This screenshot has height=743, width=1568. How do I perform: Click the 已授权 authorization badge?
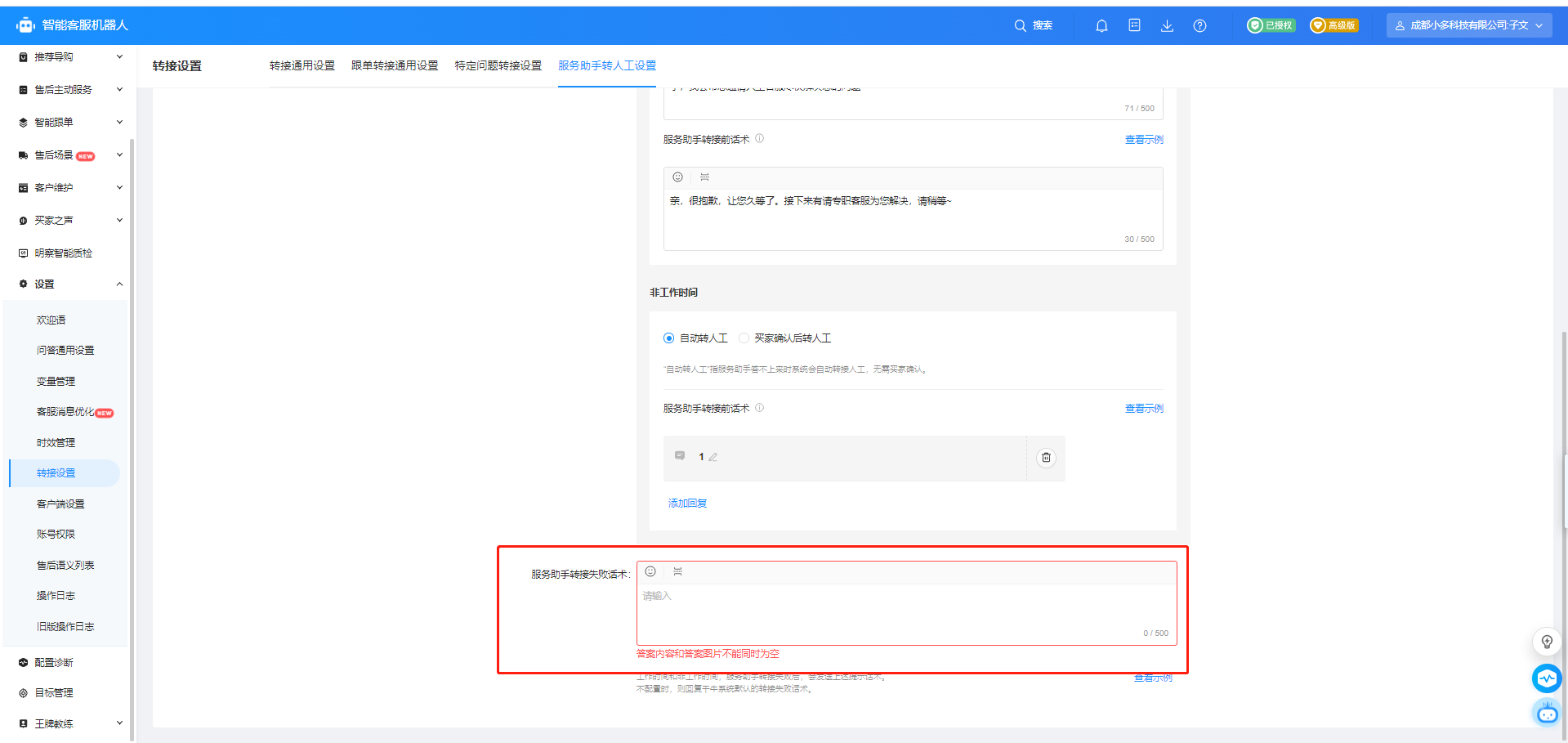pos(1271,25)
